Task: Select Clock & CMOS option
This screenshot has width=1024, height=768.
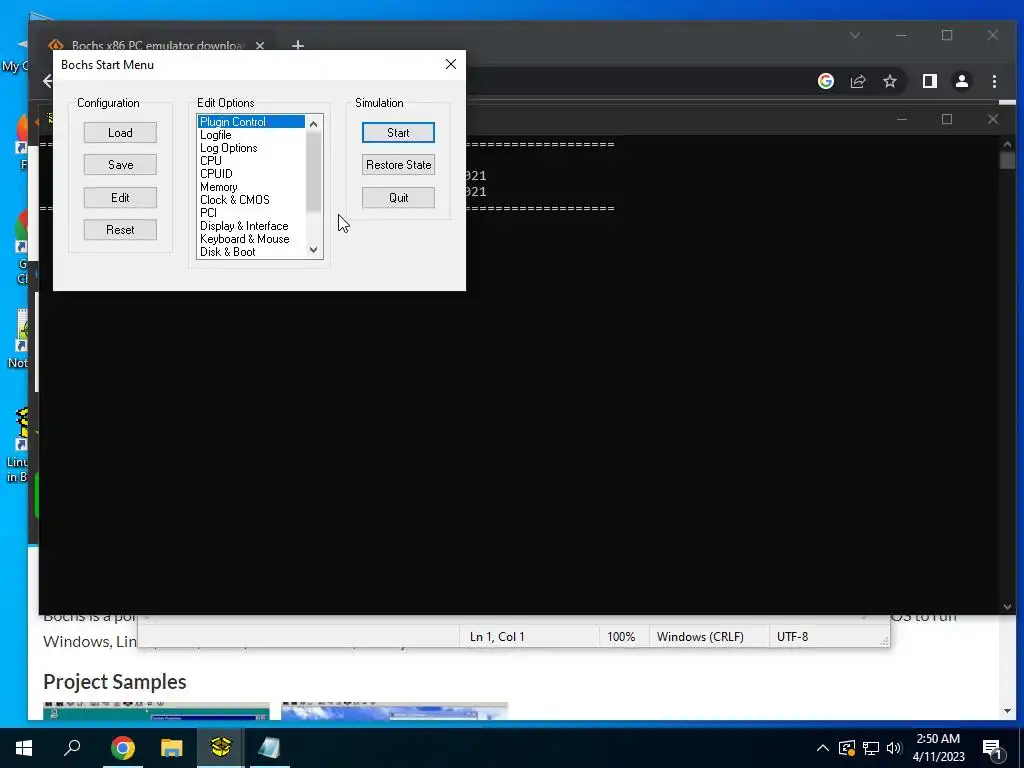Action: 251,200
